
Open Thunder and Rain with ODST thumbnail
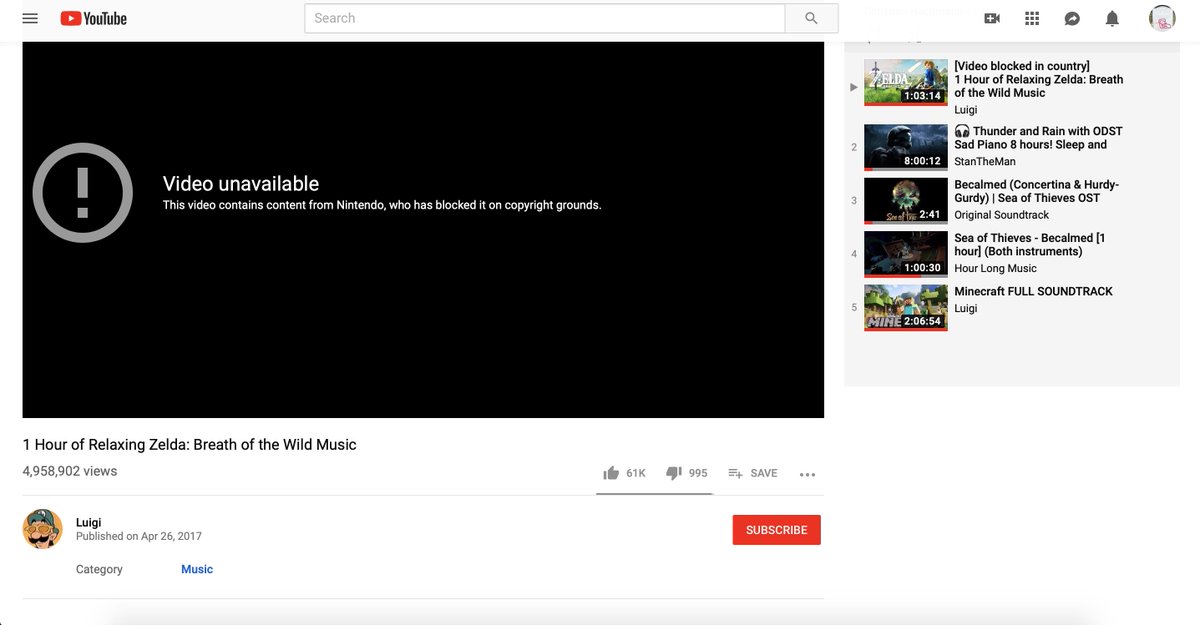(x=905, y=147)
